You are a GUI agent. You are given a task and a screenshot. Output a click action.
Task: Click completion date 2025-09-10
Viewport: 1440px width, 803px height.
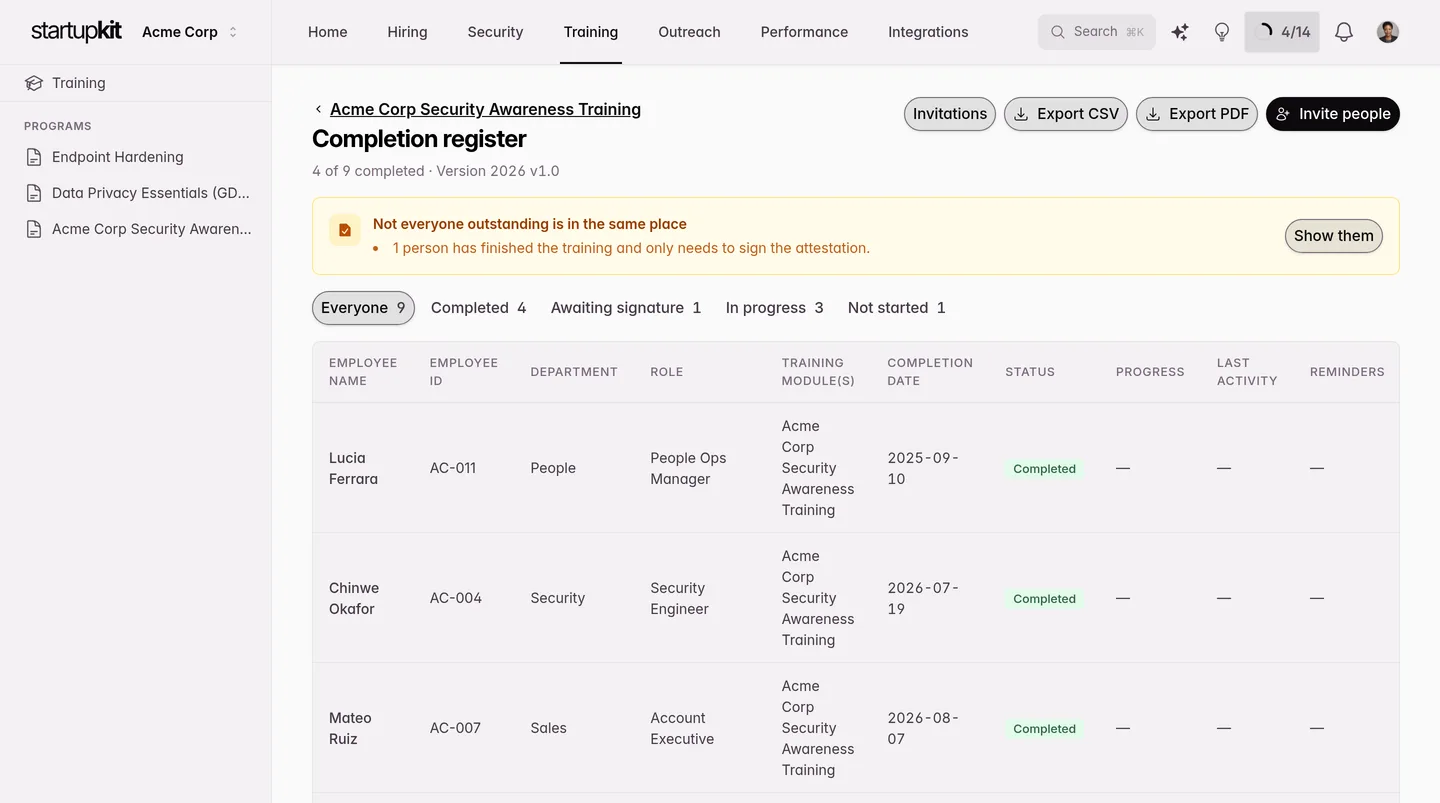click(x=923, y=468)
